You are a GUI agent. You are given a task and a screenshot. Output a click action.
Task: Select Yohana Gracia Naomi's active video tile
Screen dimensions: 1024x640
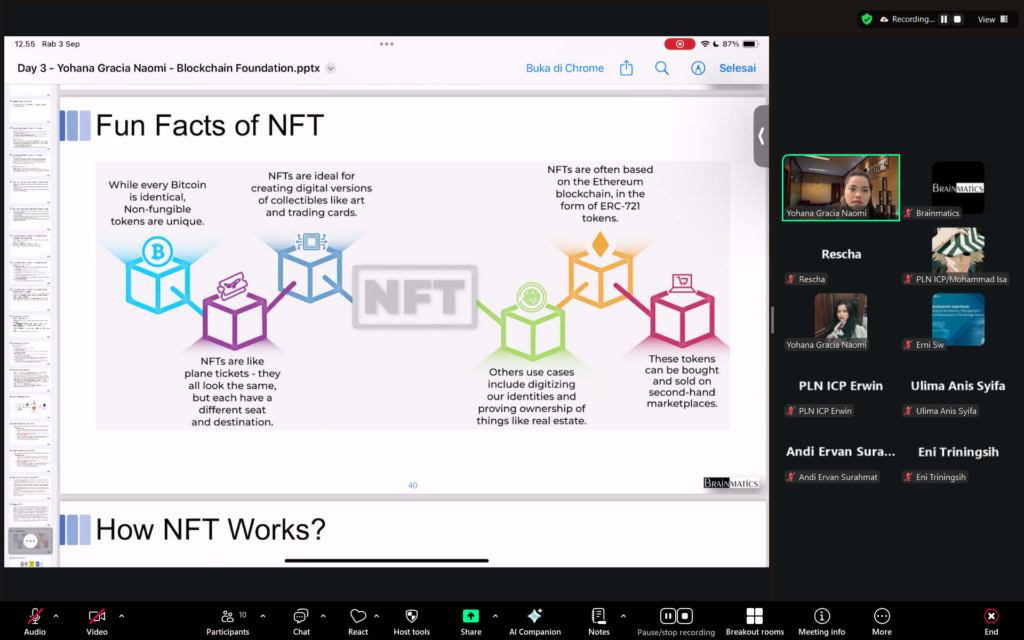(x=840, y=187)
